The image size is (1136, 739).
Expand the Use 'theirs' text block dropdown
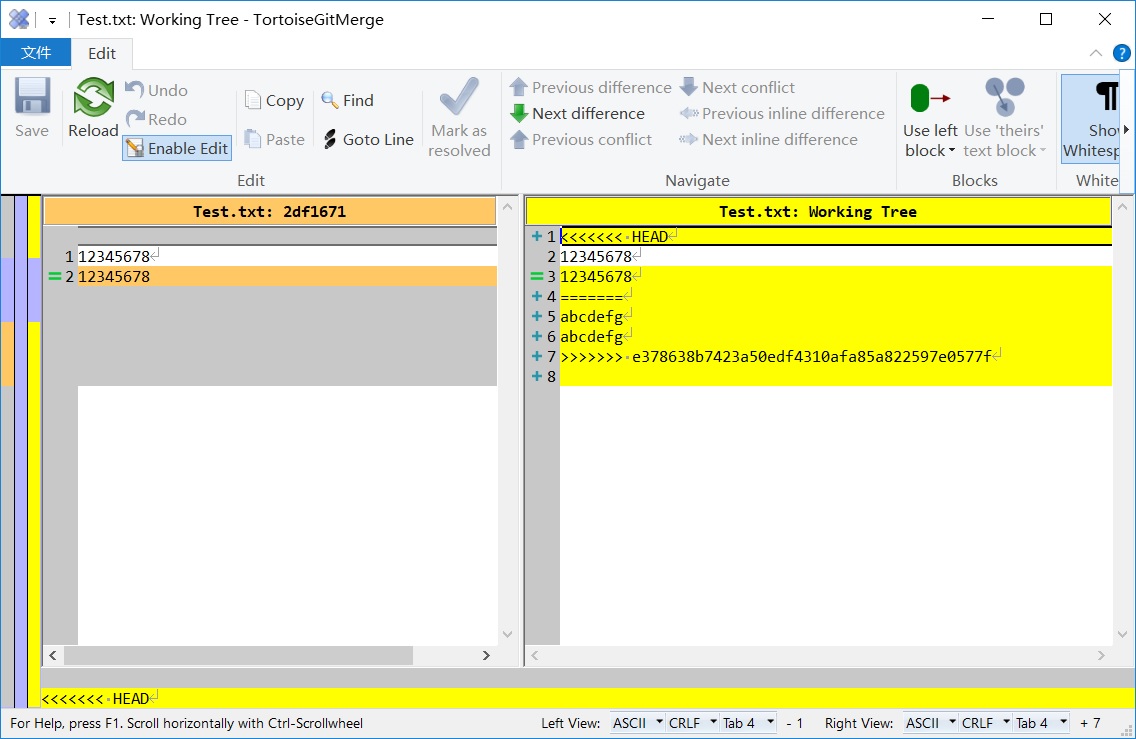point(1043,151)
